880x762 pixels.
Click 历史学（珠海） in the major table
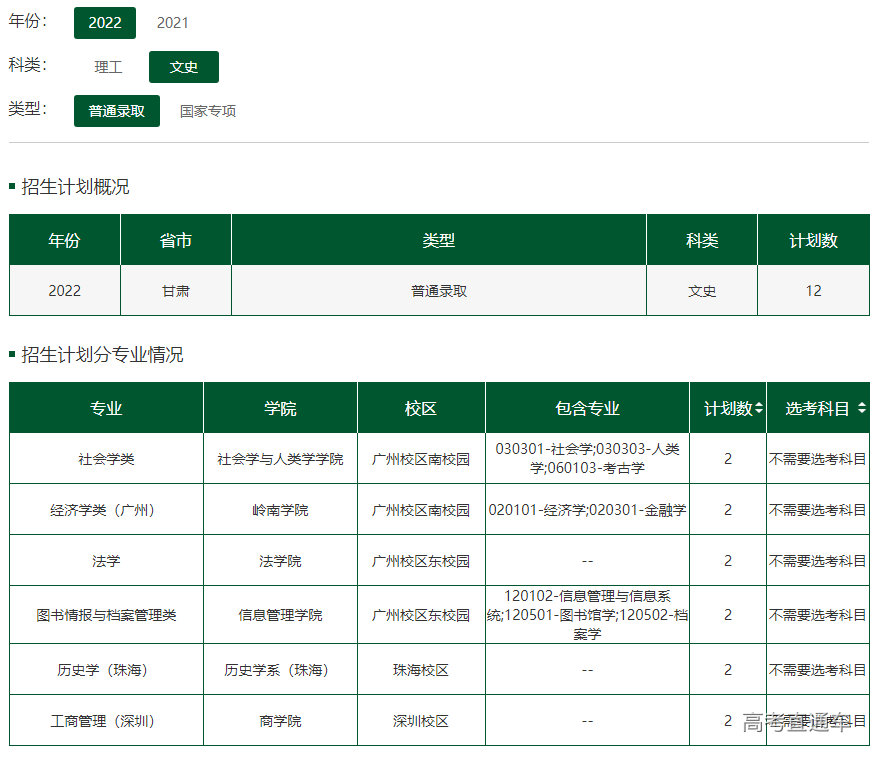pos(106,670)
